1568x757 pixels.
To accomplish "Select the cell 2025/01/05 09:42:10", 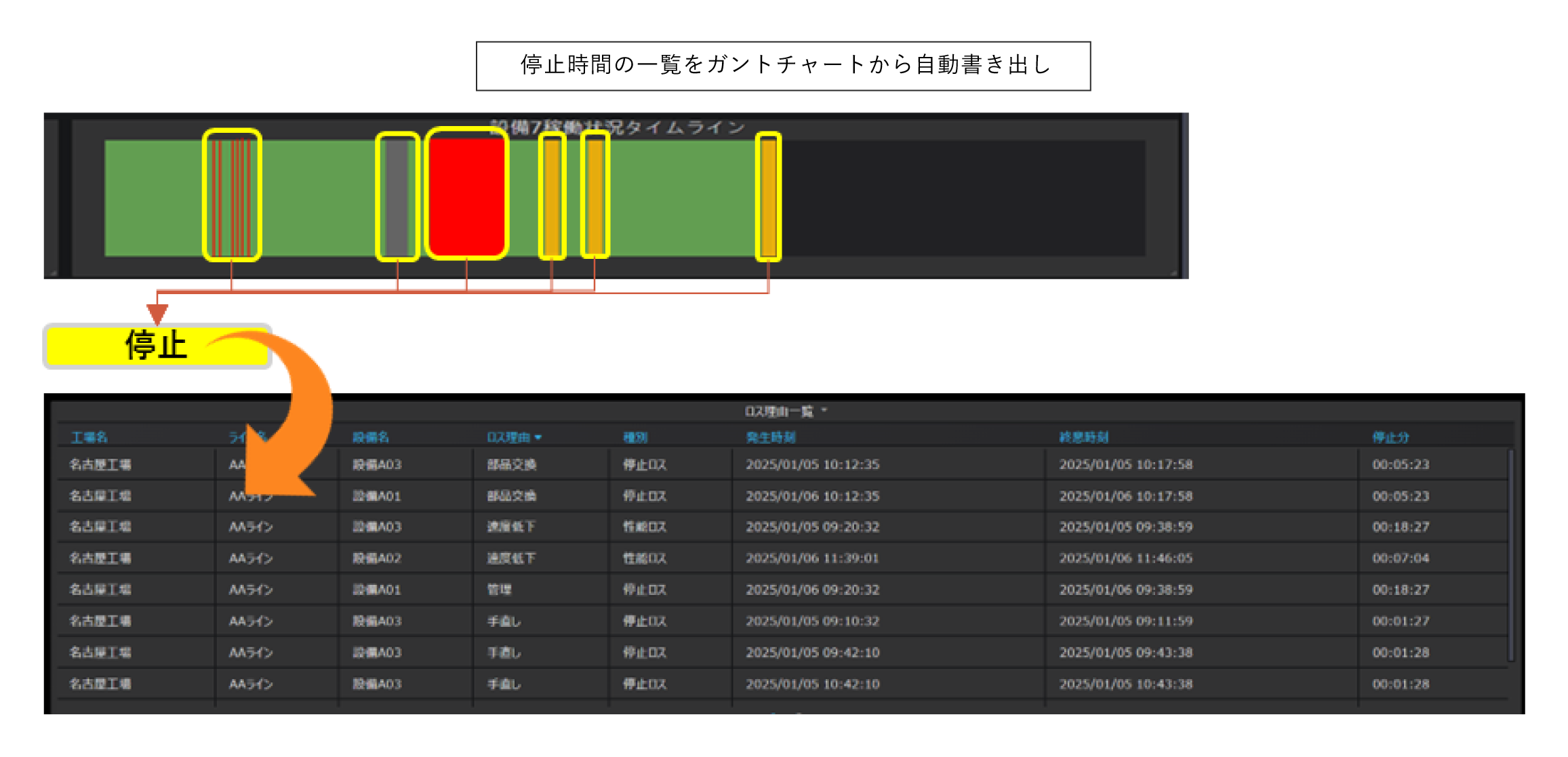I will (812, 653).
